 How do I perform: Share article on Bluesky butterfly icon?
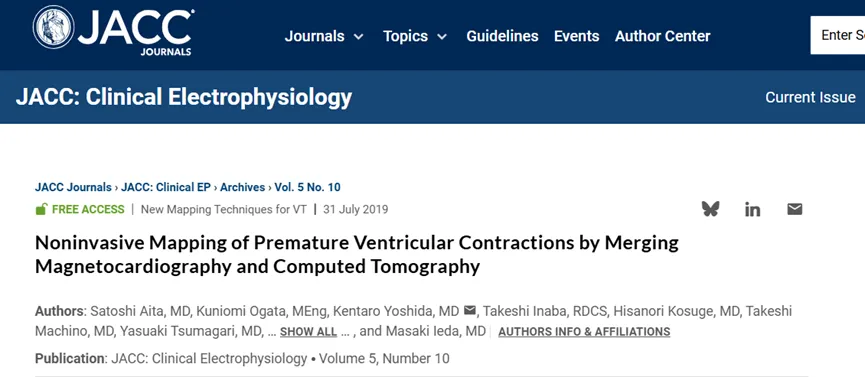pyautogui.click(x=710, y=209)
